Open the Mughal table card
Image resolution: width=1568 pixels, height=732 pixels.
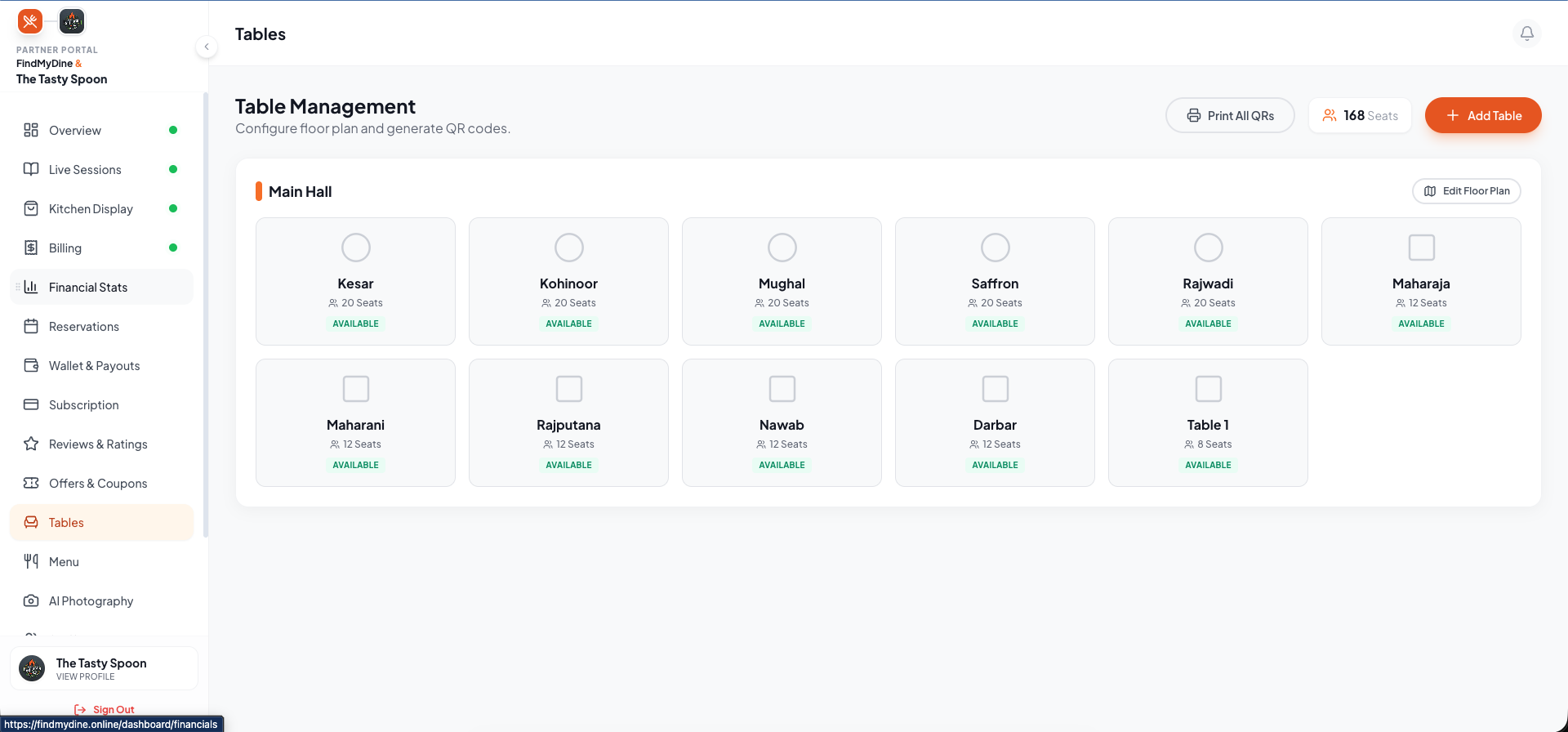(782, 281)
